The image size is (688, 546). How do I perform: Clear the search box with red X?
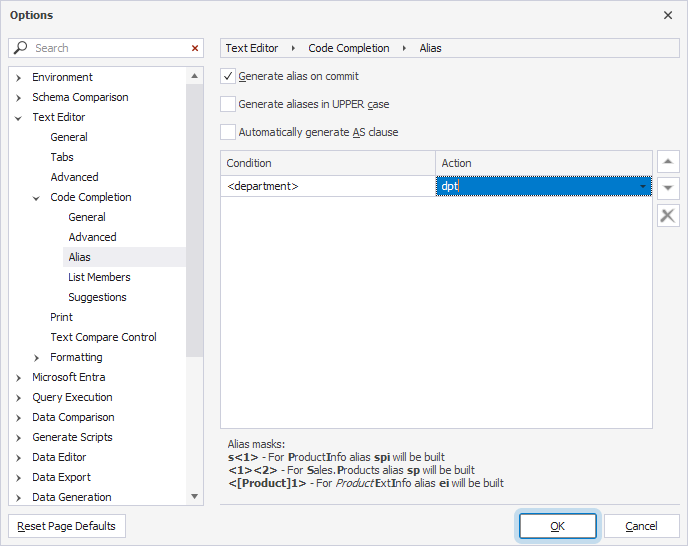(195, 48)
